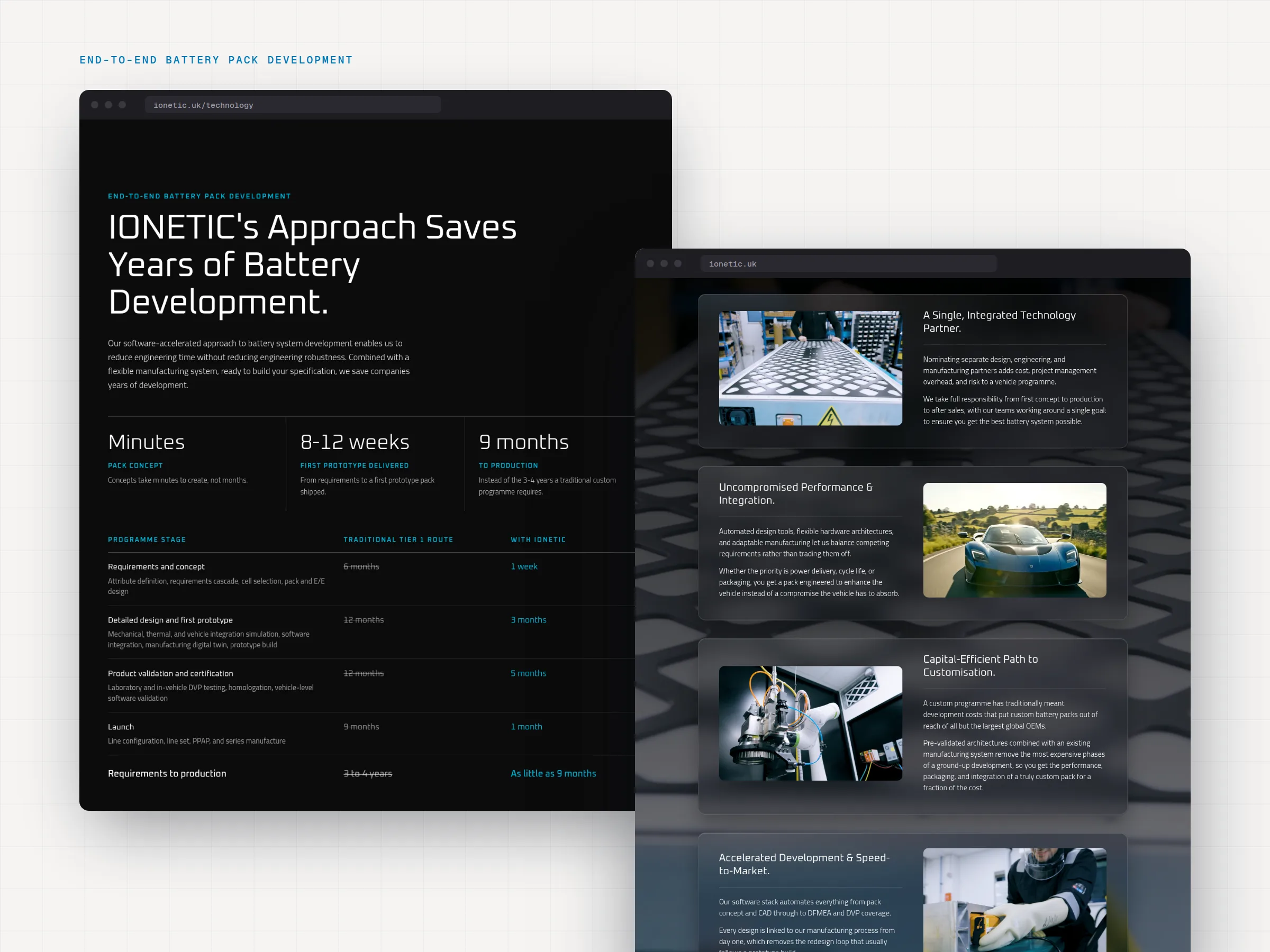Click the 'FIRST PROTOTYPE DELIVERED' label
Screen dimensions: 1270x952
[354, 465]
